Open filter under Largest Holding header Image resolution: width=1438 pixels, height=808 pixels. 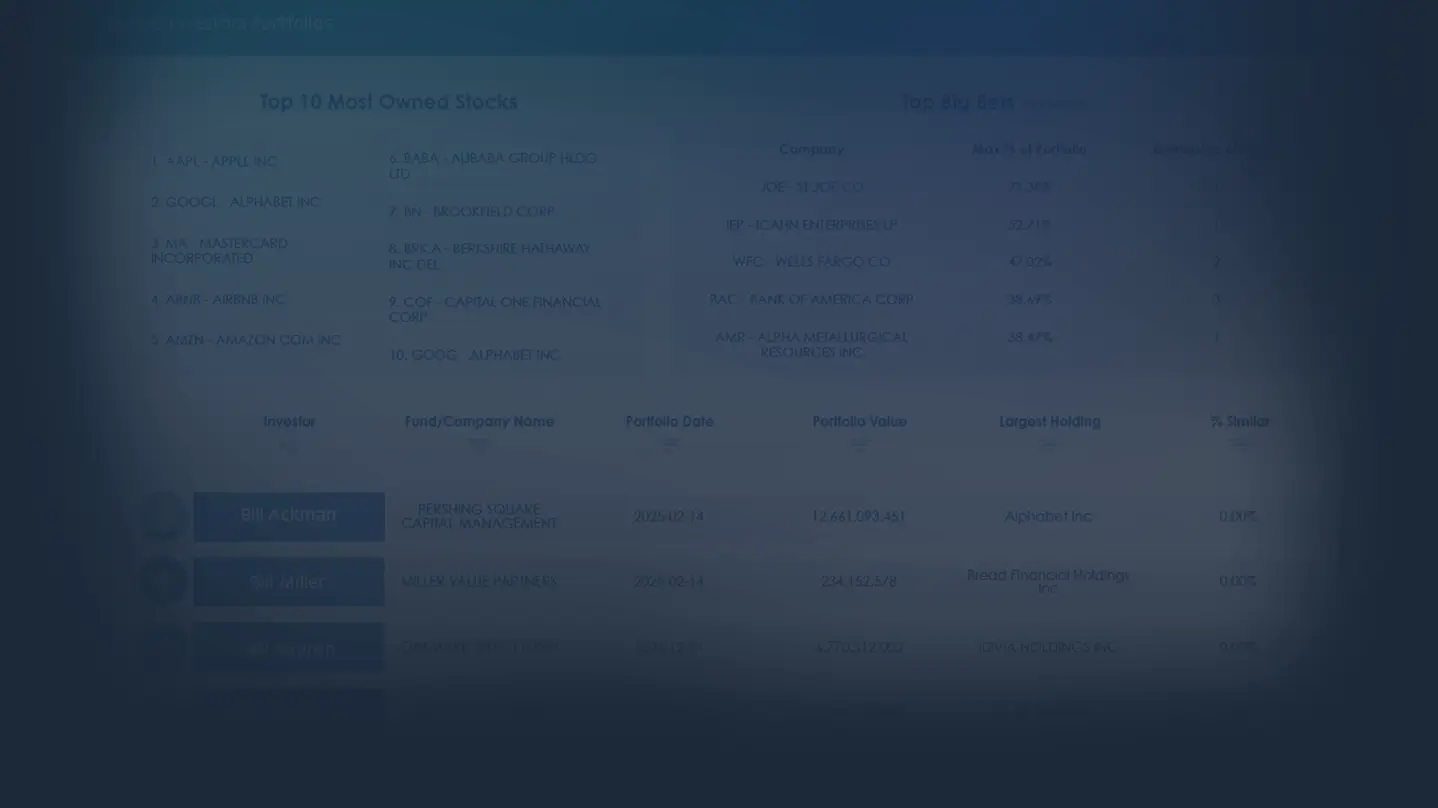tap(1049, 442)
